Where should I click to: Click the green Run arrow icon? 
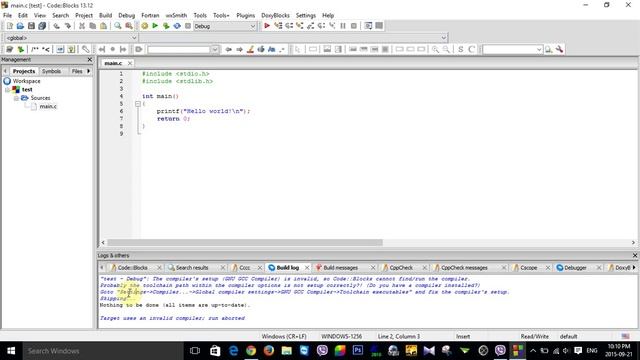tap(155, 26)
